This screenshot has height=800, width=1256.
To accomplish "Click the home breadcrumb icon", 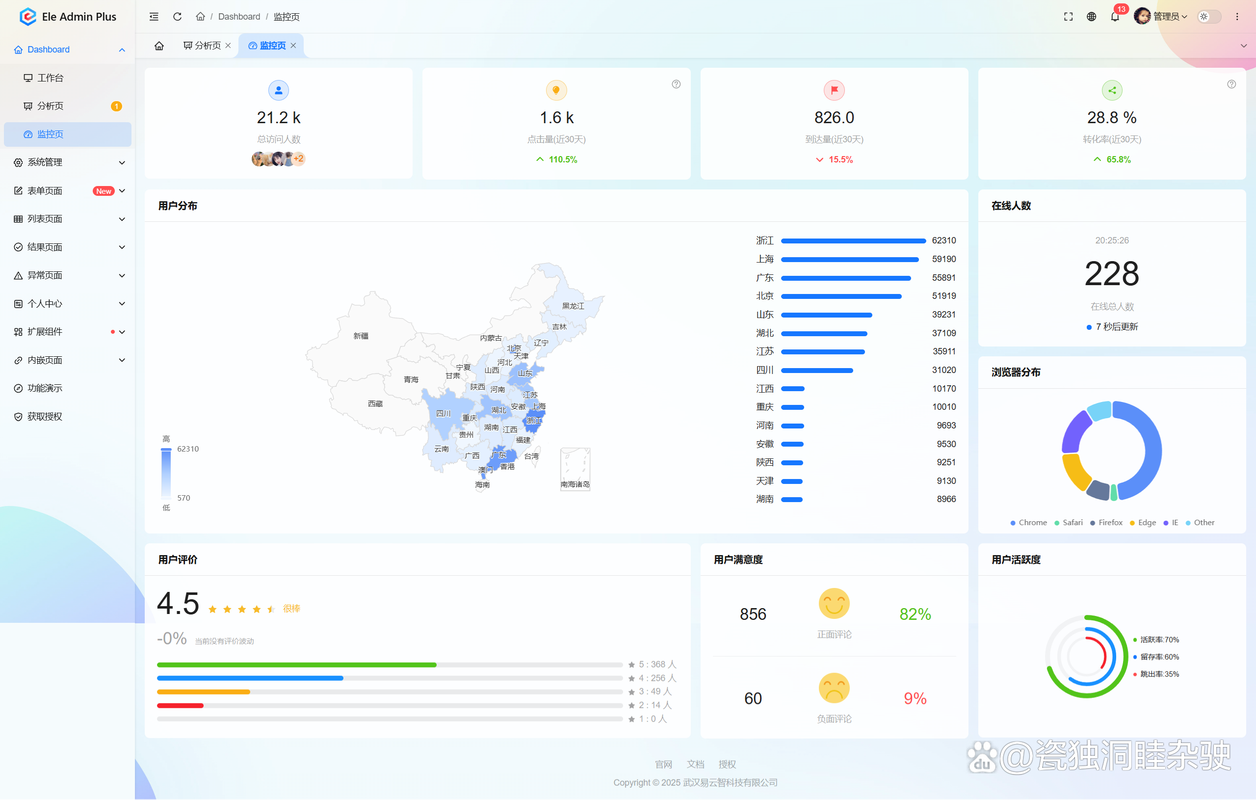I will (x=200, y=16).
